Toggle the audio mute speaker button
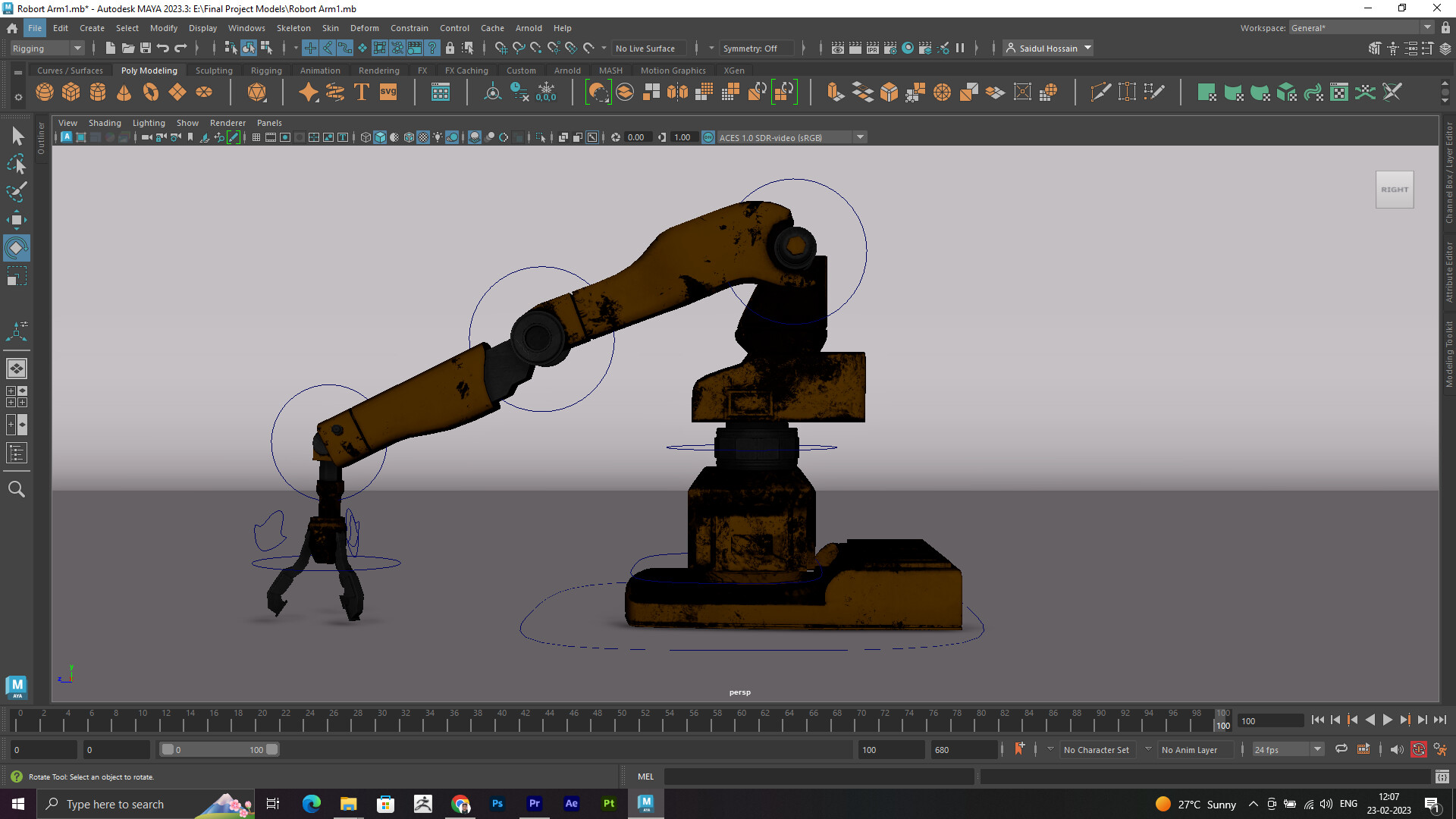The height and width of the screenshot is (819, 1456). pos(1397,749)
